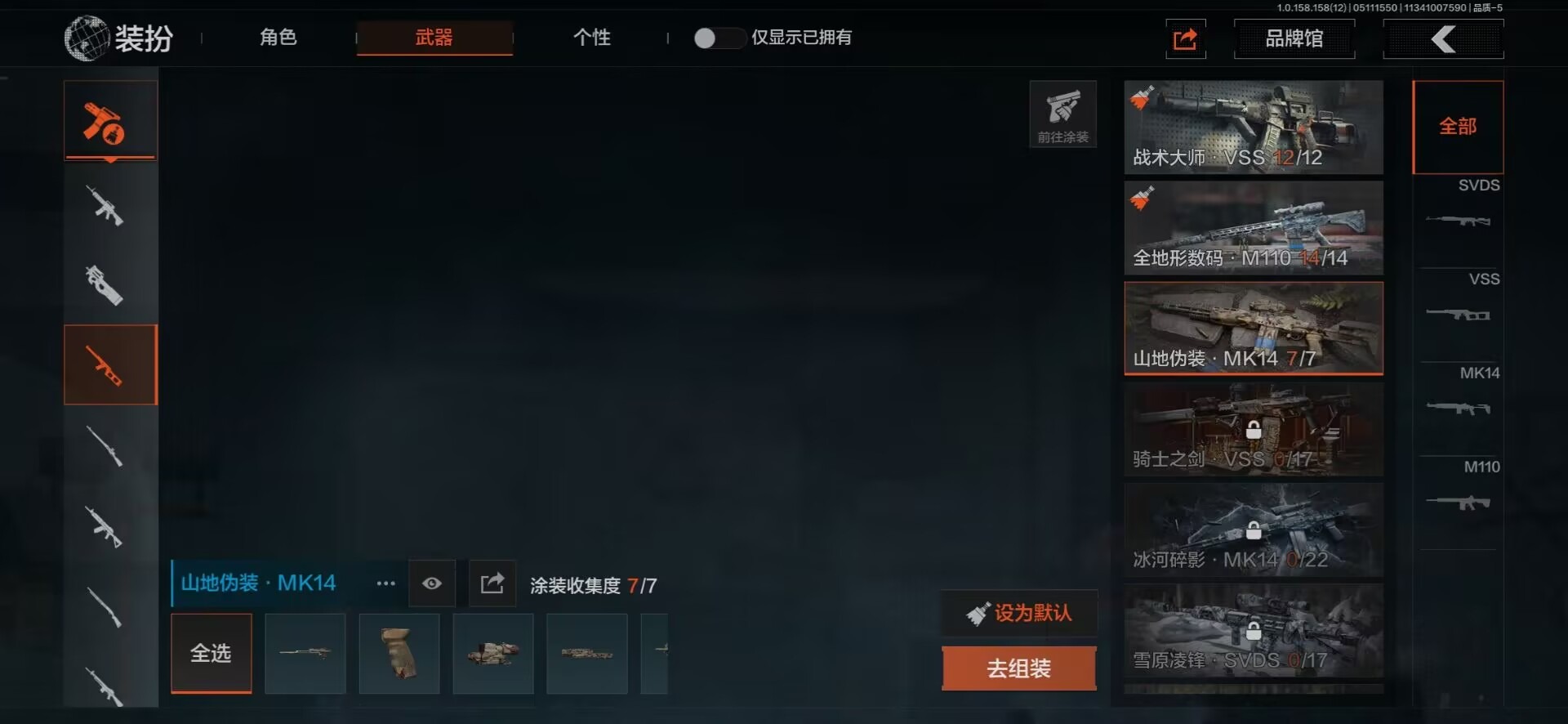Select the bolt-action rifle category icon
The height and width of the screenshot is (724, 1568).
coord(106,446)
